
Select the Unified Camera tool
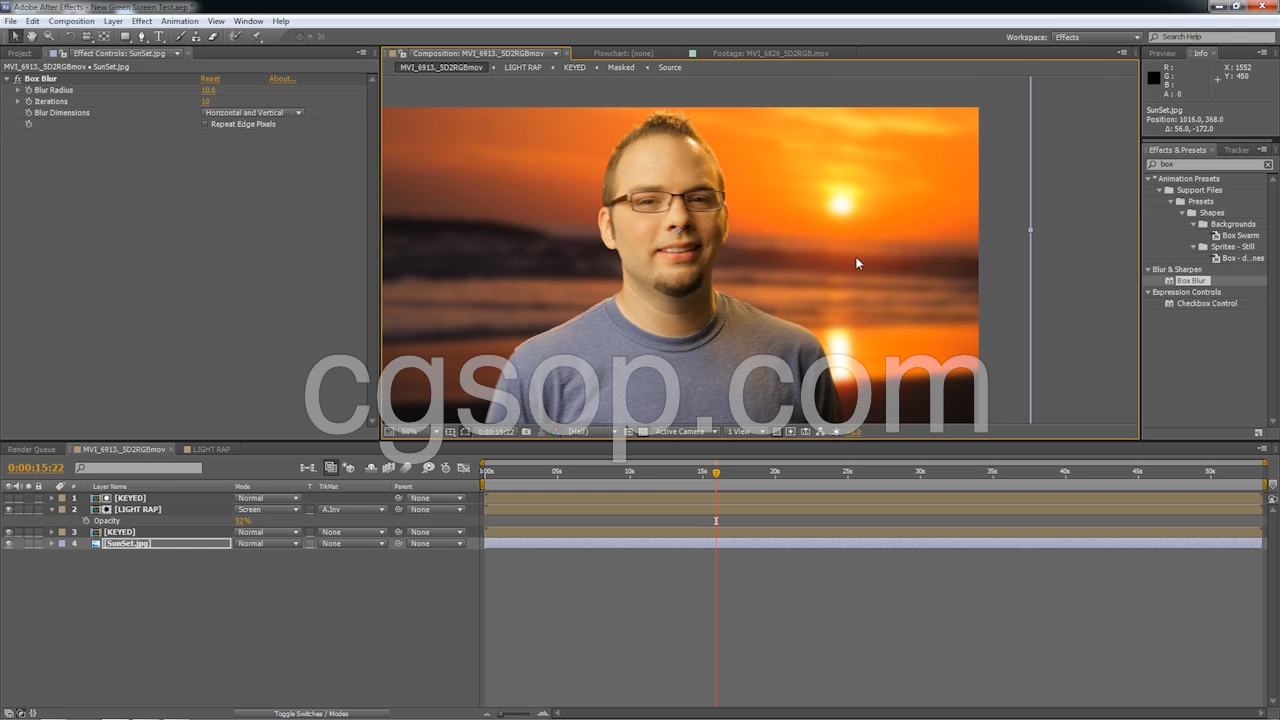click(x=87, y=37)
